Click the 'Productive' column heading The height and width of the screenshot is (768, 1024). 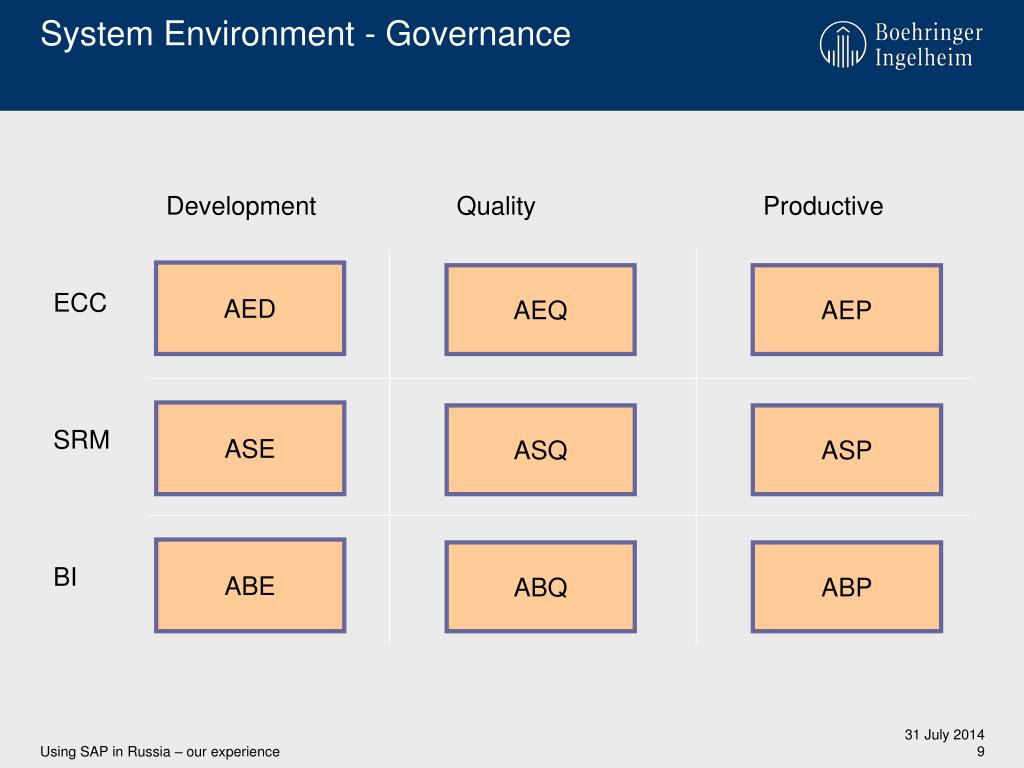(x=823, y=206)
